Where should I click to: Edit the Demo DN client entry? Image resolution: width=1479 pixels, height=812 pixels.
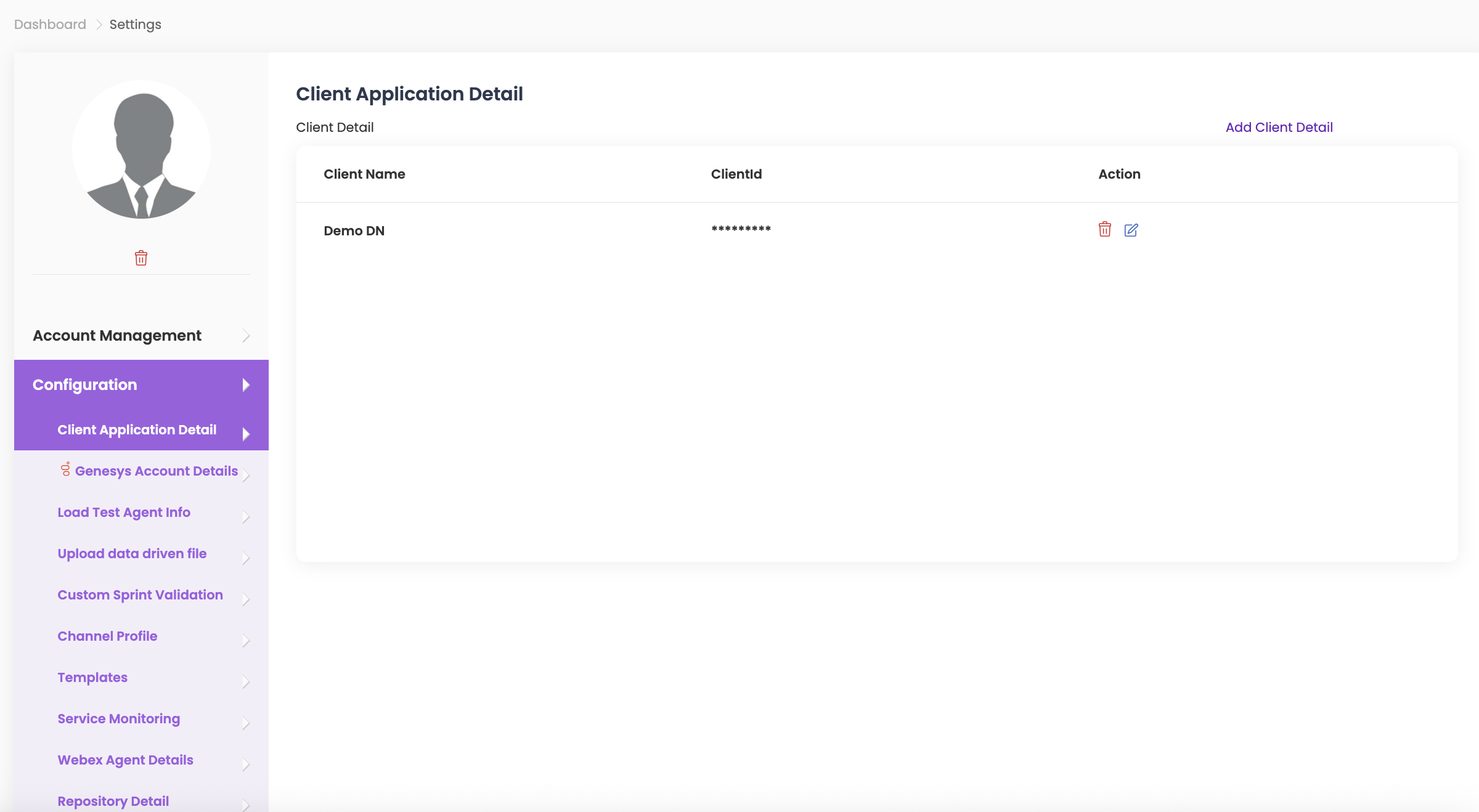click(x=1131, y=230)
